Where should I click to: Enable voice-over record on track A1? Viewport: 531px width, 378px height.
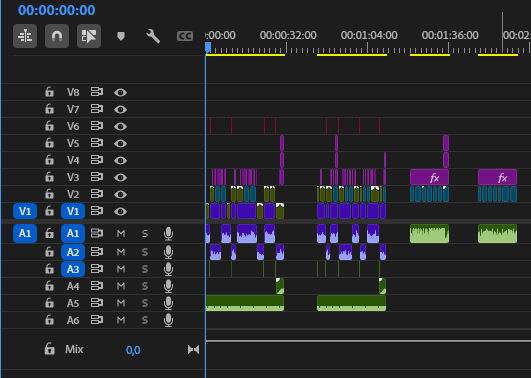(x=168, y=234)
